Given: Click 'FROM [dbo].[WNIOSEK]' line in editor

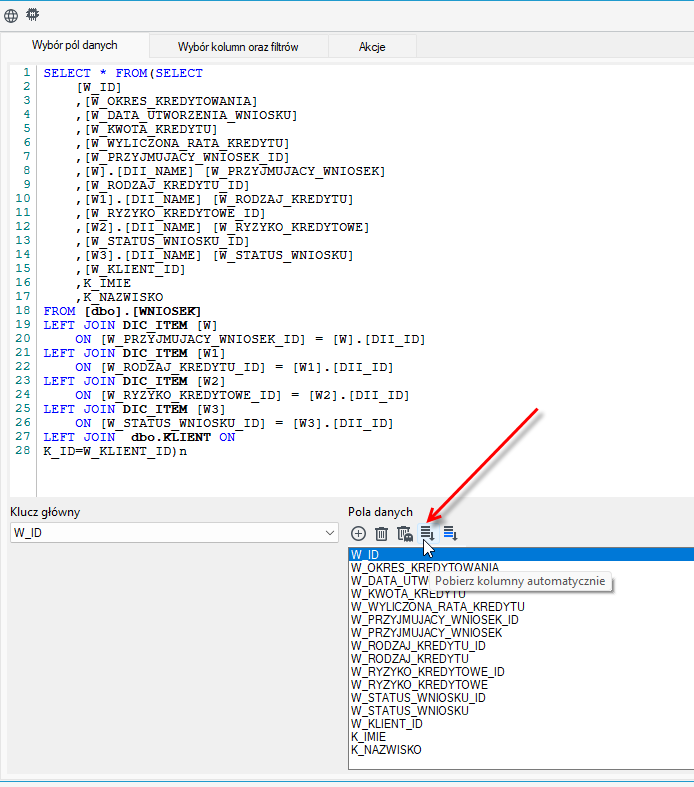Looking at the screenshot, I should [x=122, y=311].
